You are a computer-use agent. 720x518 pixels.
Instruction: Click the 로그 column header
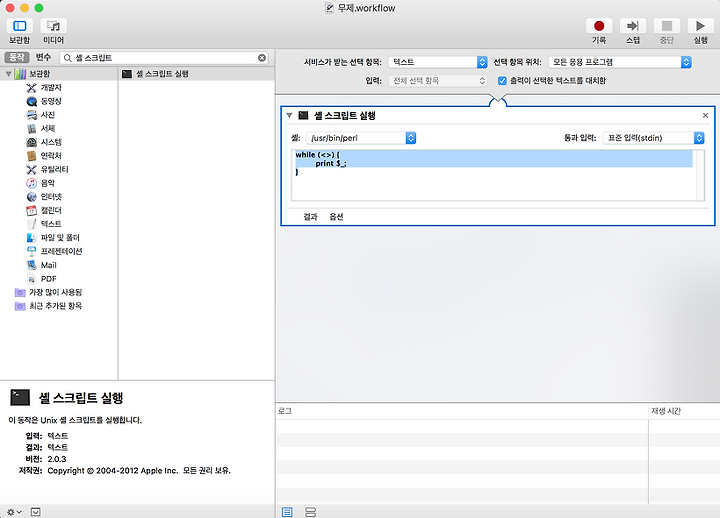click(x=461, y=411)
